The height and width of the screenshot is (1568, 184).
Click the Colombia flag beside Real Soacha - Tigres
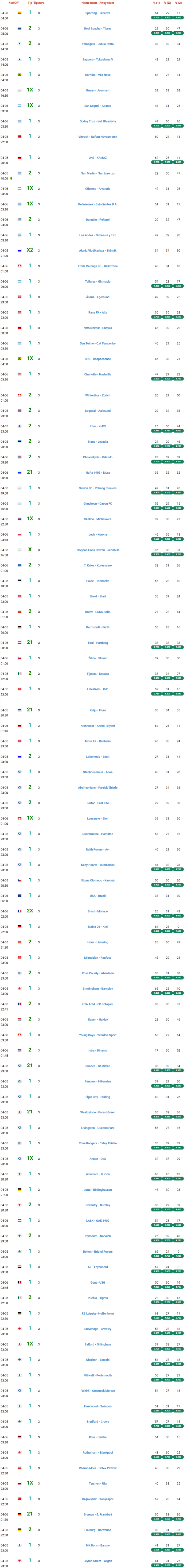pyautogui.click(x=20, y=28)
